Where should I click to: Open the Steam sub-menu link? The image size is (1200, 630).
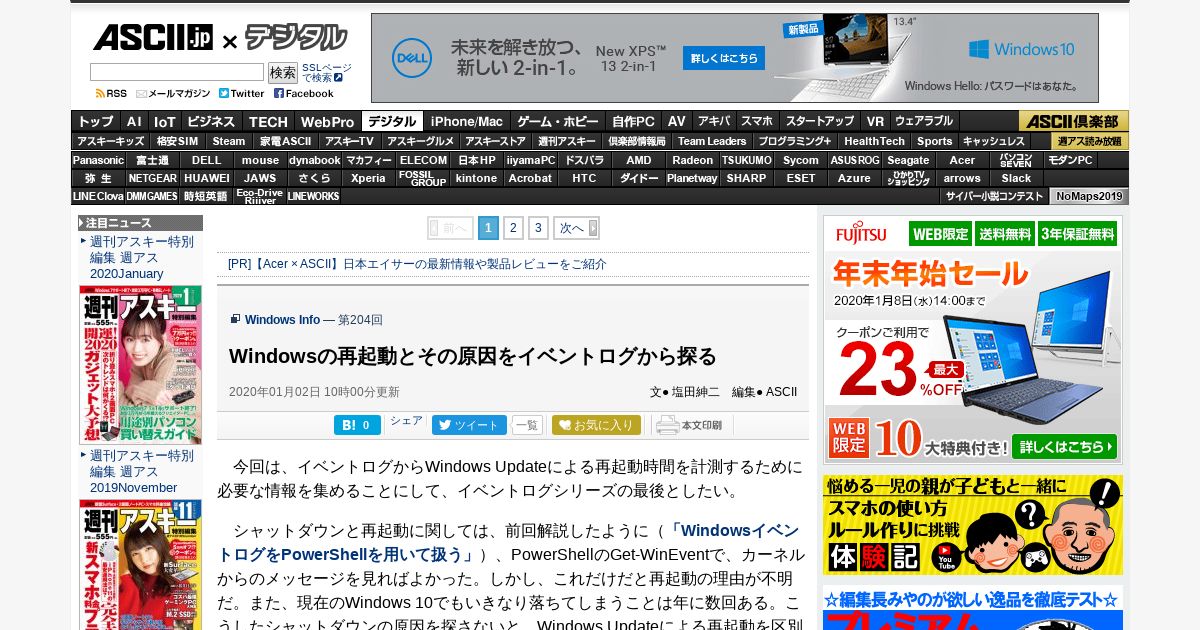tap(229, 141)
